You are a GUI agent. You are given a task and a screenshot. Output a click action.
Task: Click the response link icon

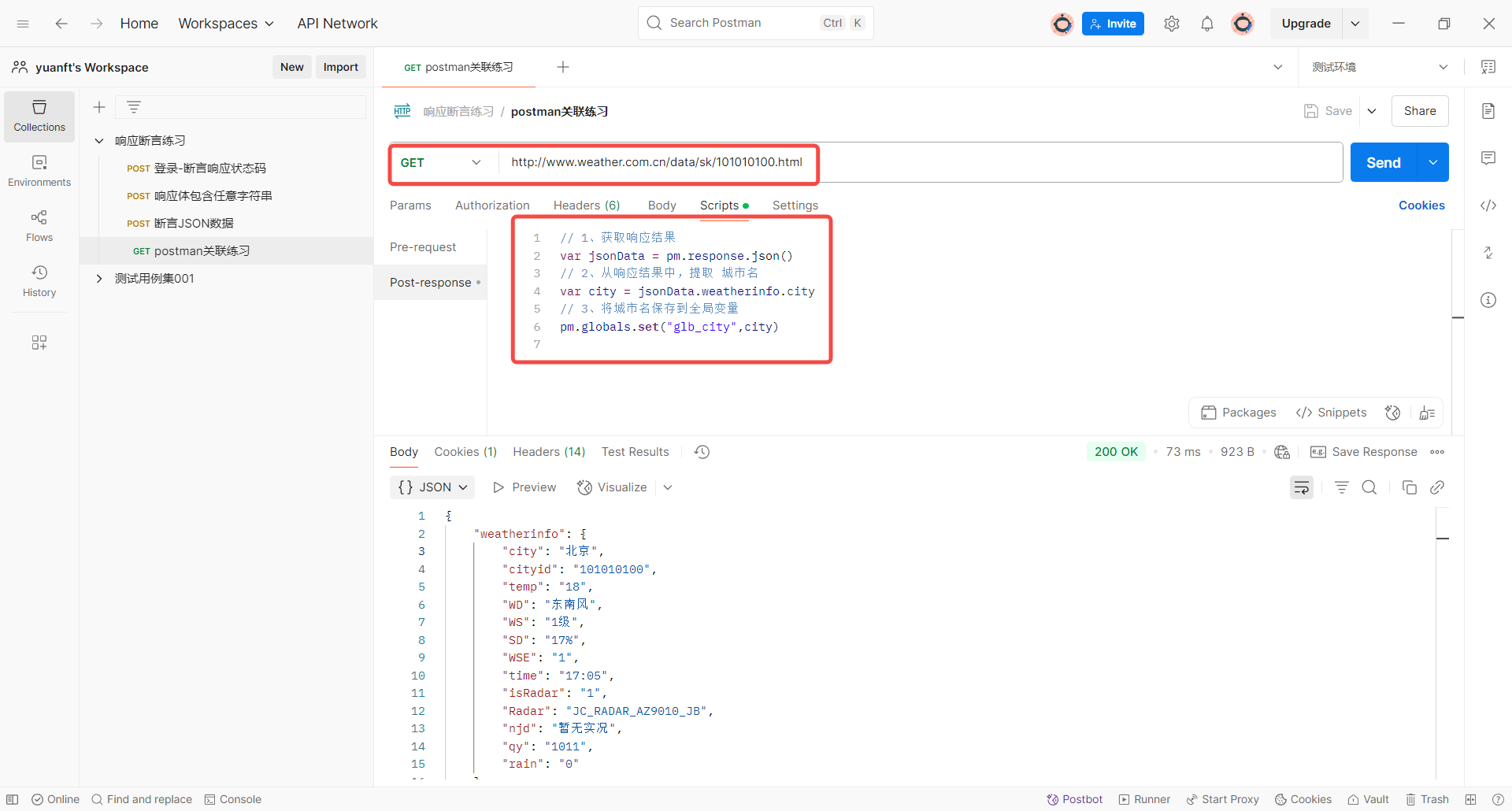(x=1437, y=487)
